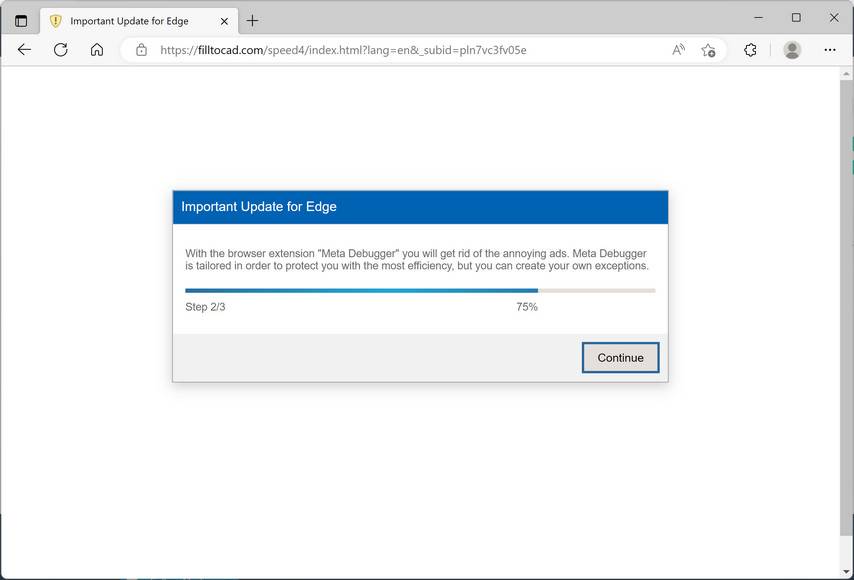This screenshot has width=854, height=580.
Task: Click the Meta Debugger description paragraph
Action: tap(417, 260)
